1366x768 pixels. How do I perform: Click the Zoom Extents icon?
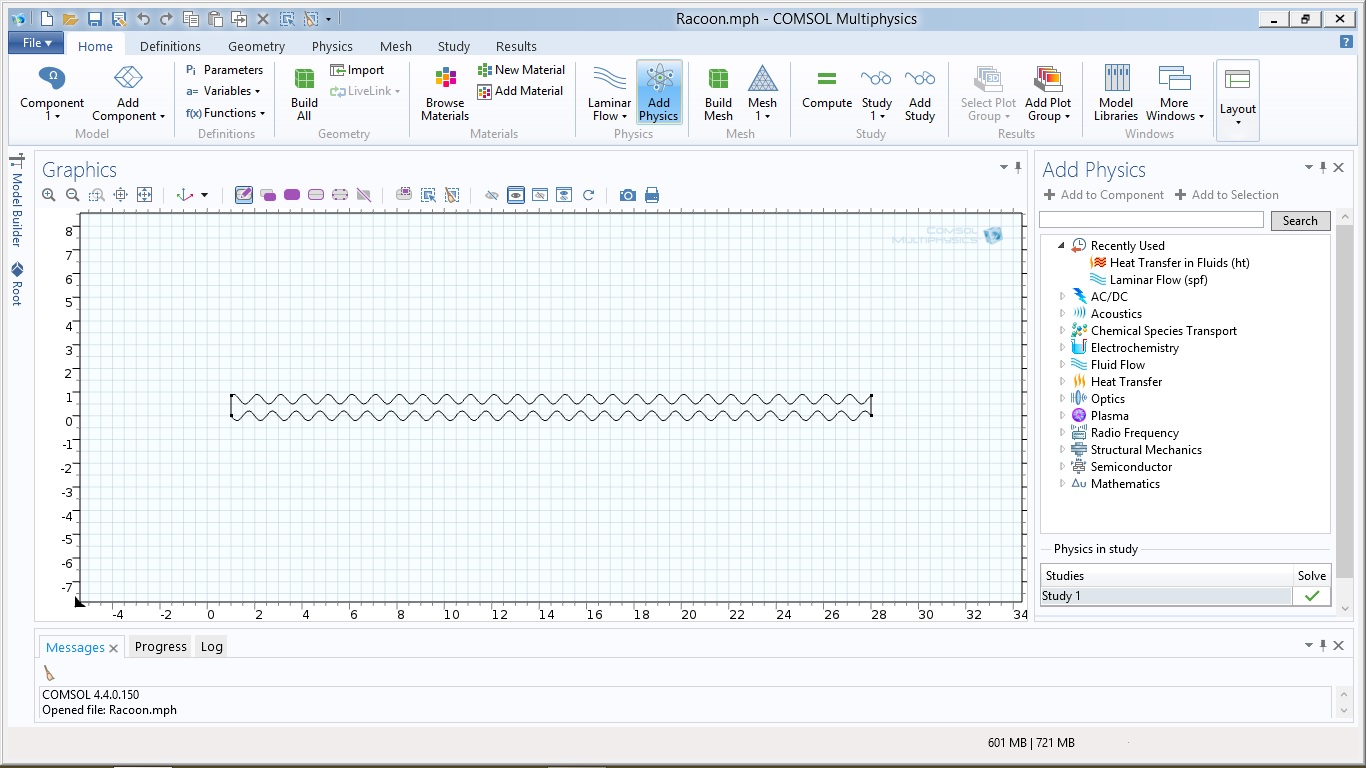click(144, 195)
